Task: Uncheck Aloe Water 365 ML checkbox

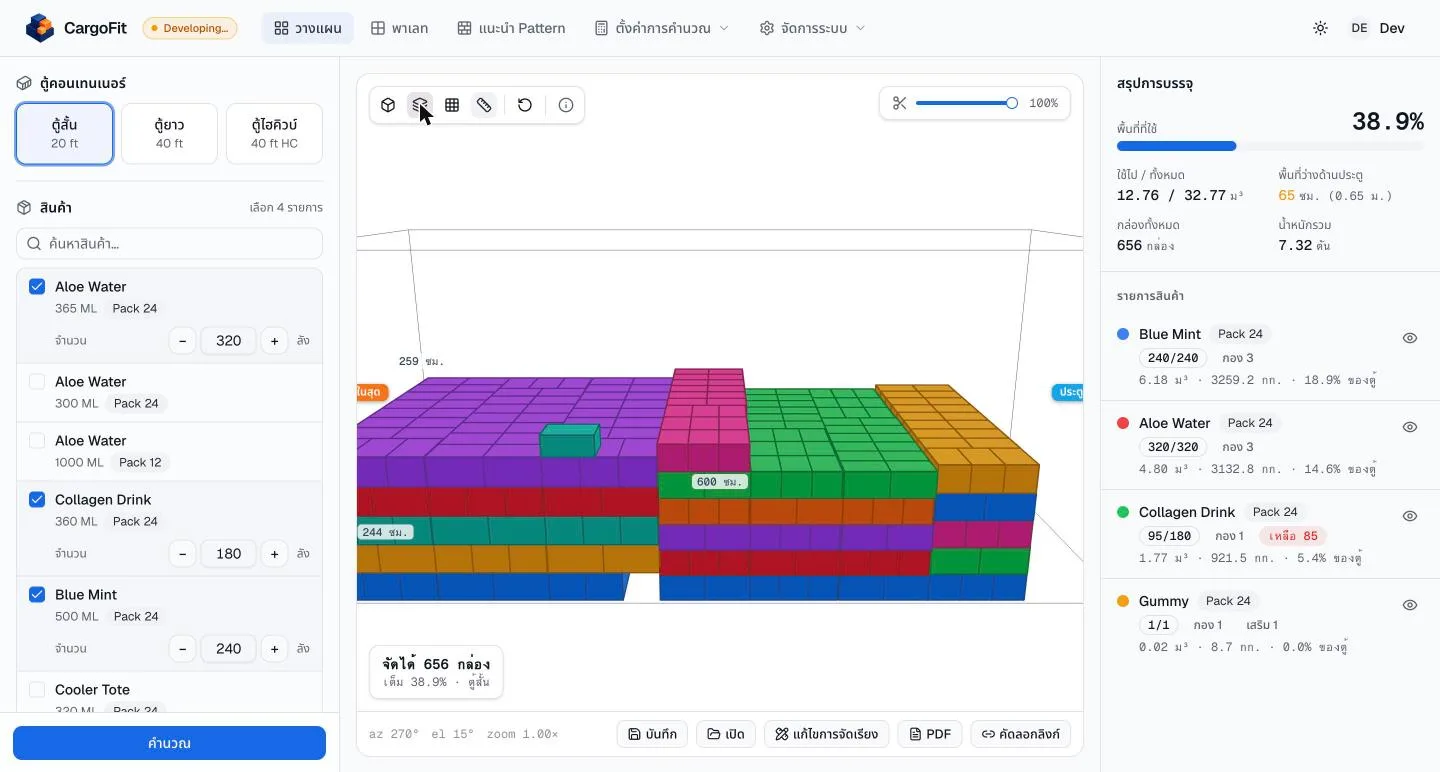Action: point(37,287)
